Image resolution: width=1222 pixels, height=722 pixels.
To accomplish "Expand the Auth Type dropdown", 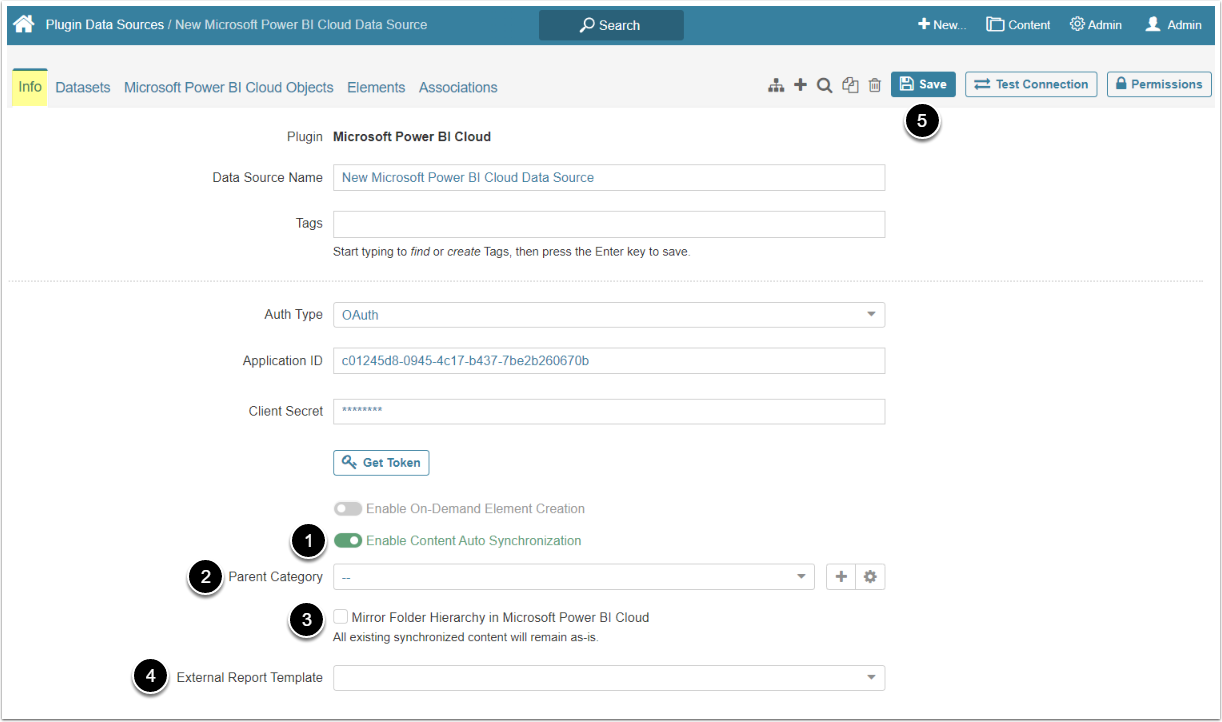I will (608, 315).
